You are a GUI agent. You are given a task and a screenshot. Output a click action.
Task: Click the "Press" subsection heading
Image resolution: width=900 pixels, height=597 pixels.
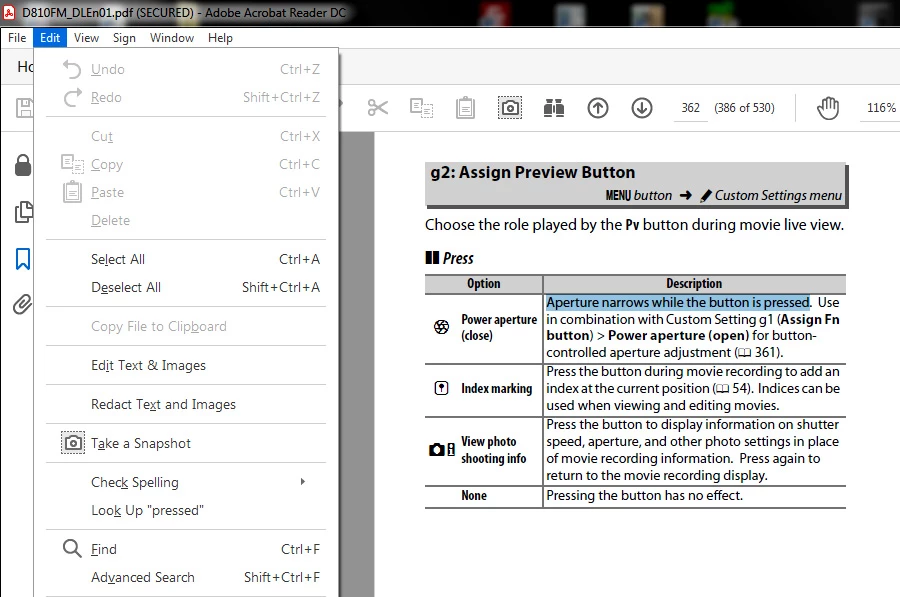click(x=458, y=258)
